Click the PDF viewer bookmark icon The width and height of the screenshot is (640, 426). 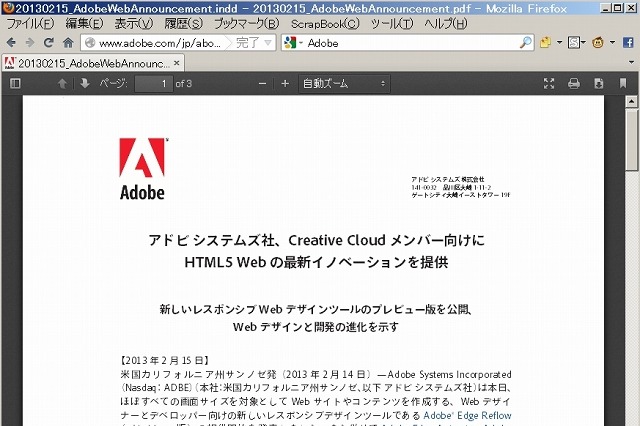623,84
